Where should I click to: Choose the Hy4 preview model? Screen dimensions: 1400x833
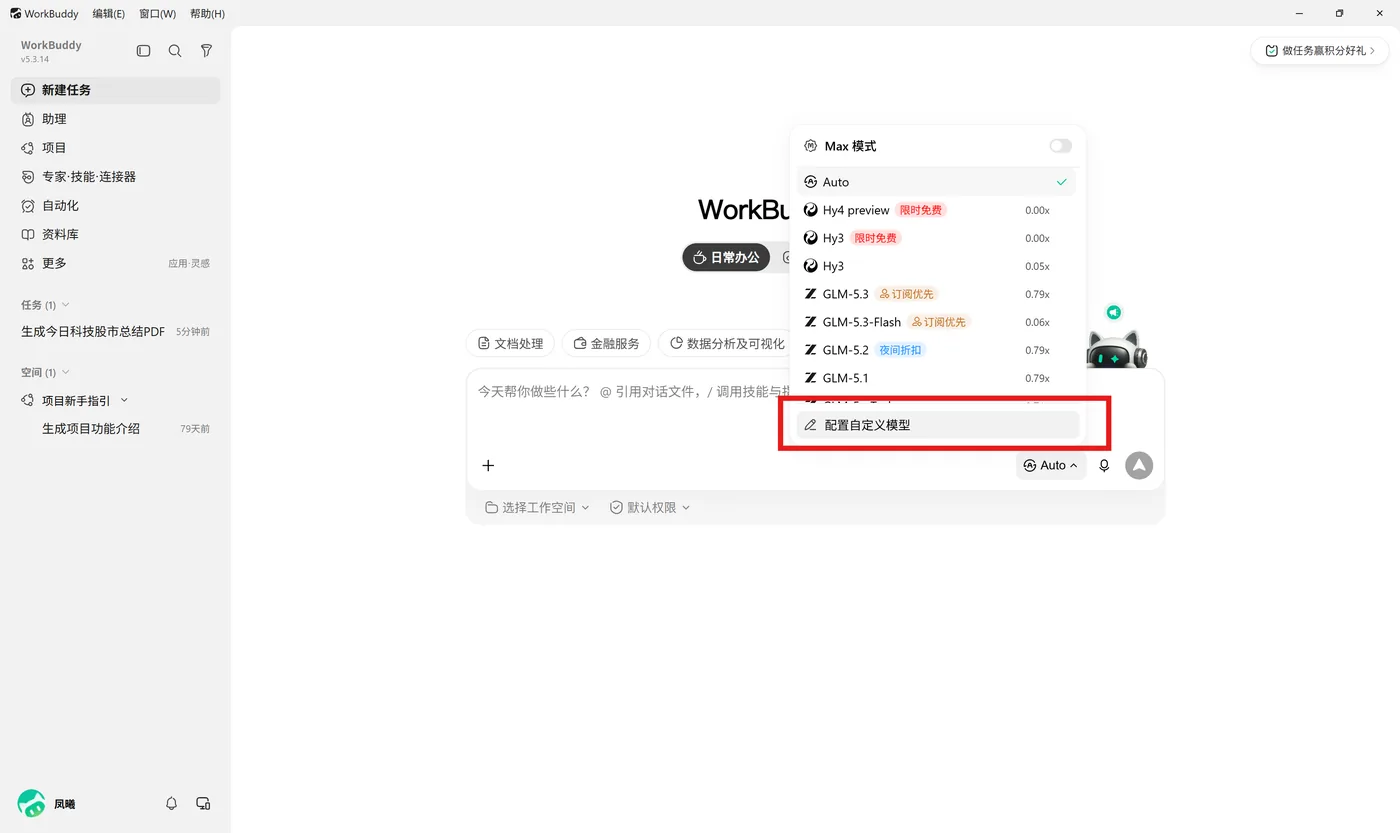click(x=936, y=210)
